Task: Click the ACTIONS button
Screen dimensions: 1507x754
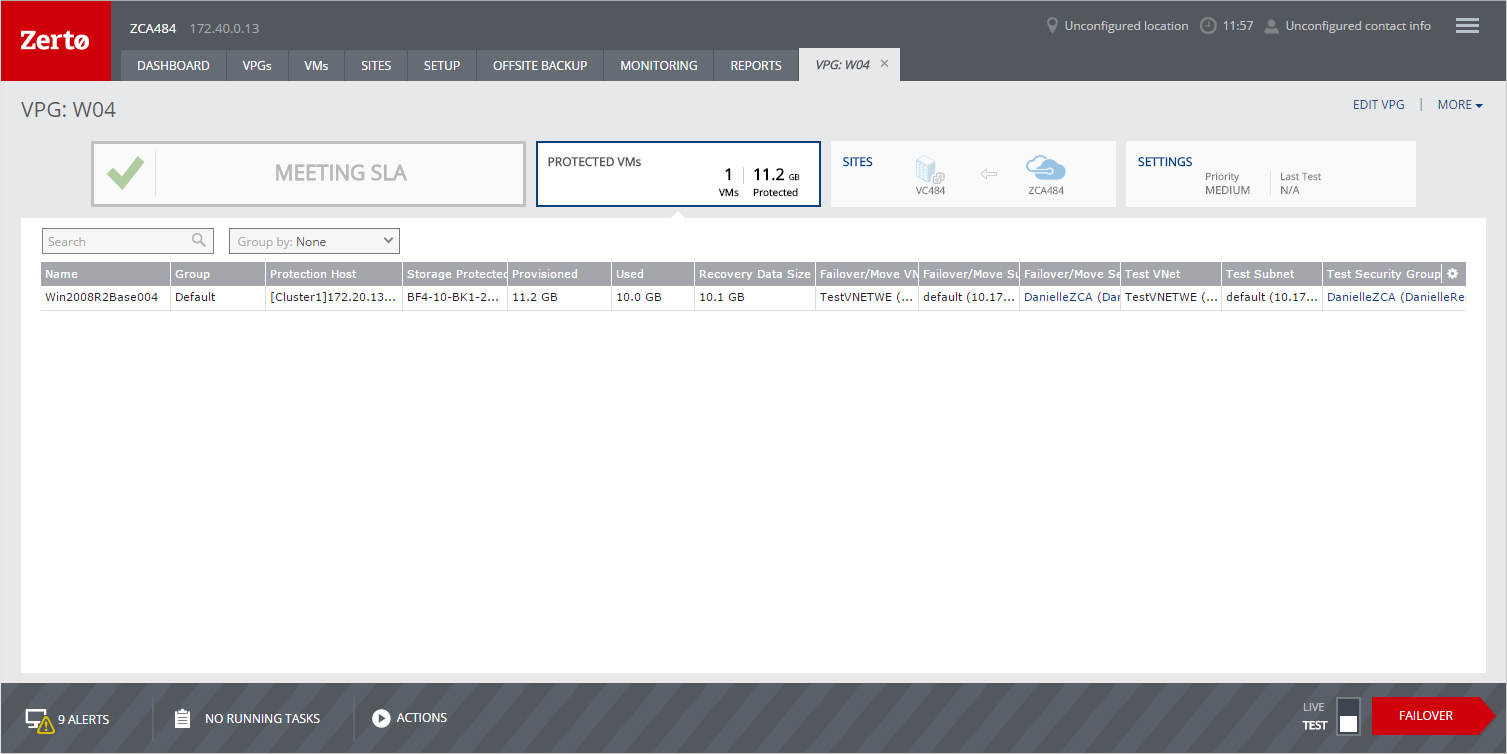Action: [422, 717]
